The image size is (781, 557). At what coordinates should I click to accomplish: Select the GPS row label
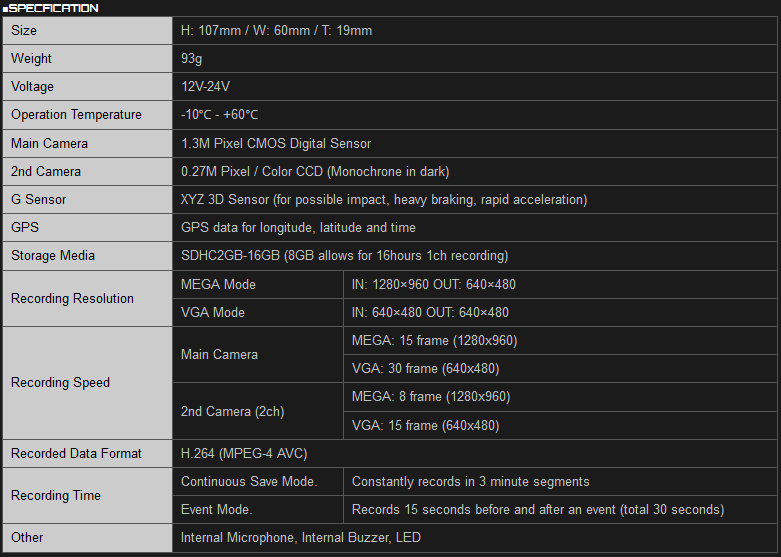point(25,227)
